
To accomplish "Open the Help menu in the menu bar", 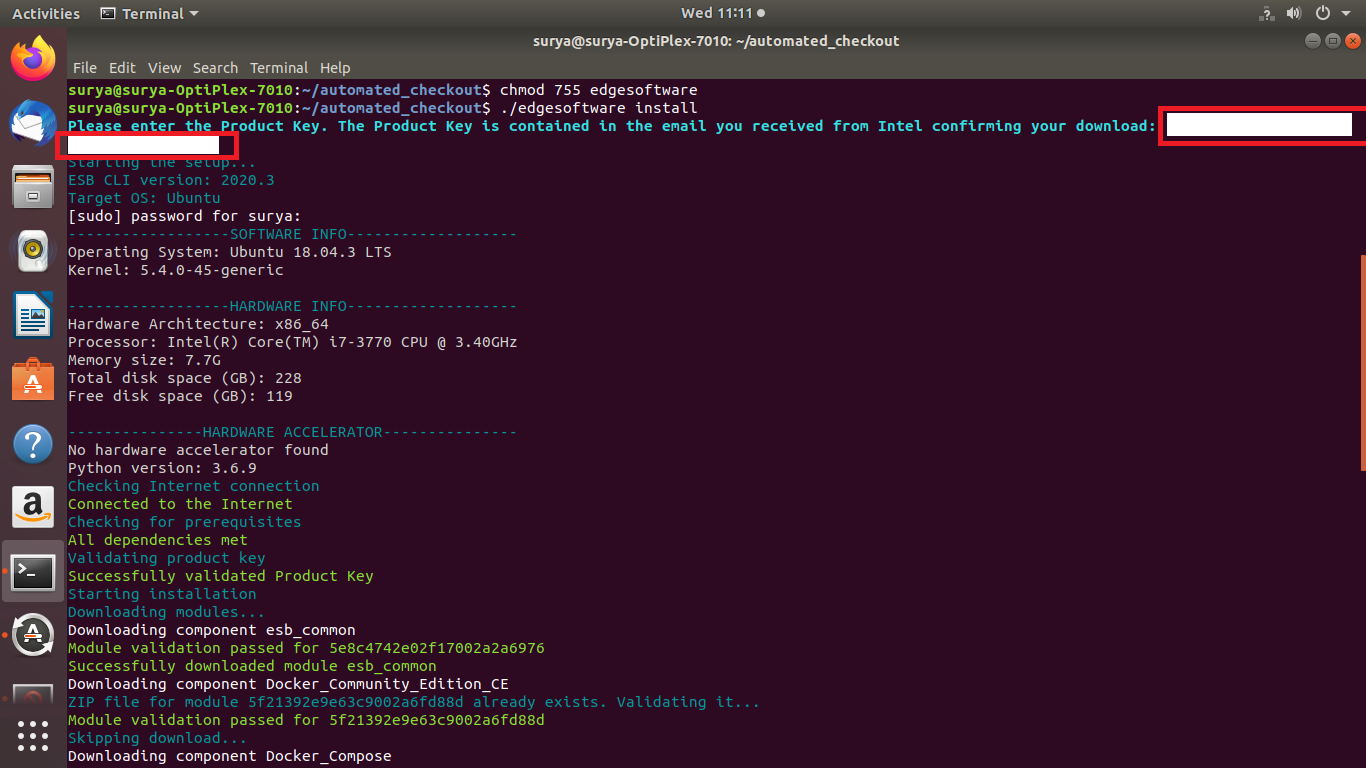I will [335, 68].
